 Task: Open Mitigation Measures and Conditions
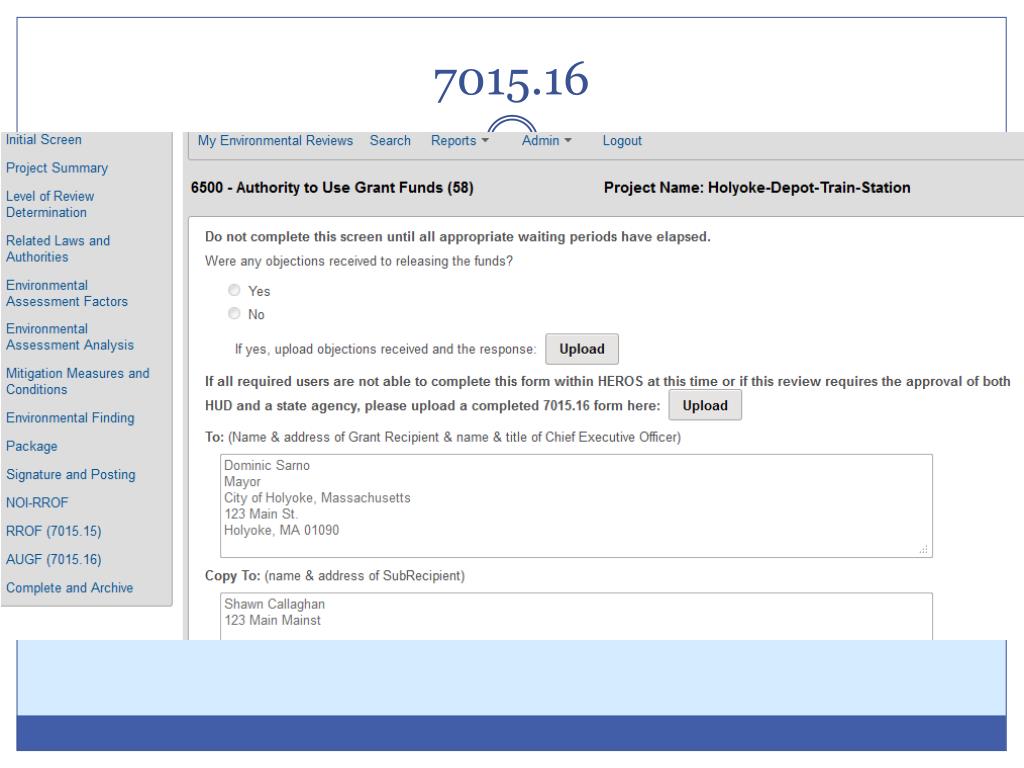click(x=78, y=381)
